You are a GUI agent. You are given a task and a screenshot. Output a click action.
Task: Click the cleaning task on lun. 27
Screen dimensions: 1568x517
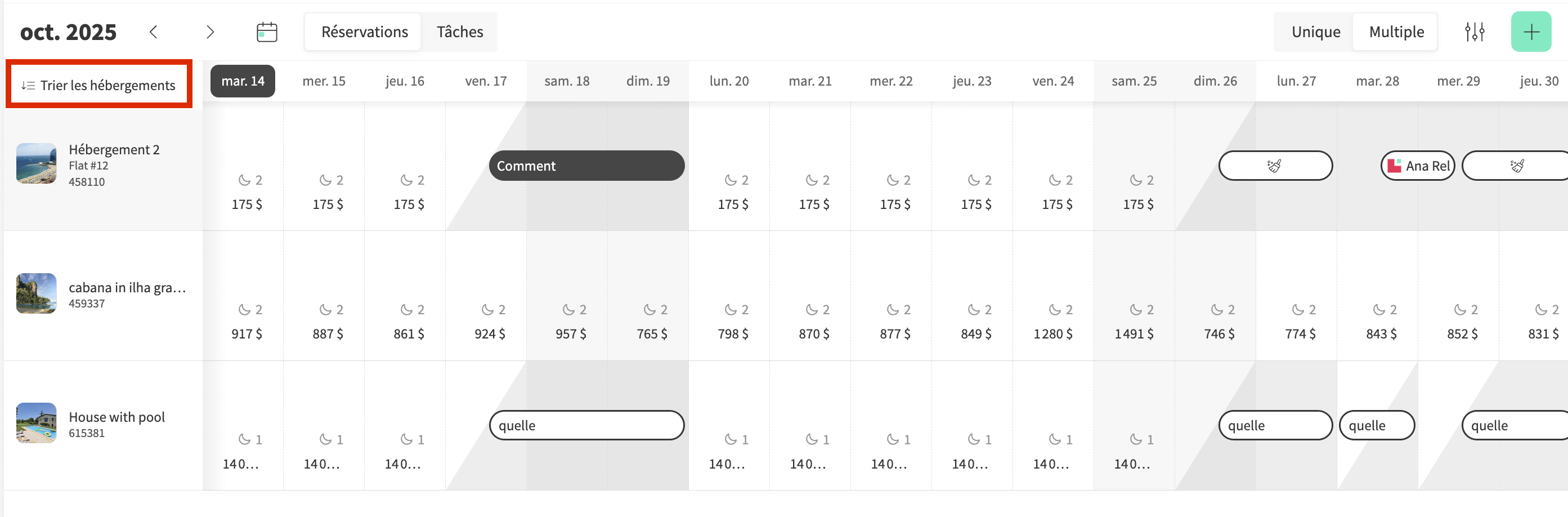(x=1275, y=166)
